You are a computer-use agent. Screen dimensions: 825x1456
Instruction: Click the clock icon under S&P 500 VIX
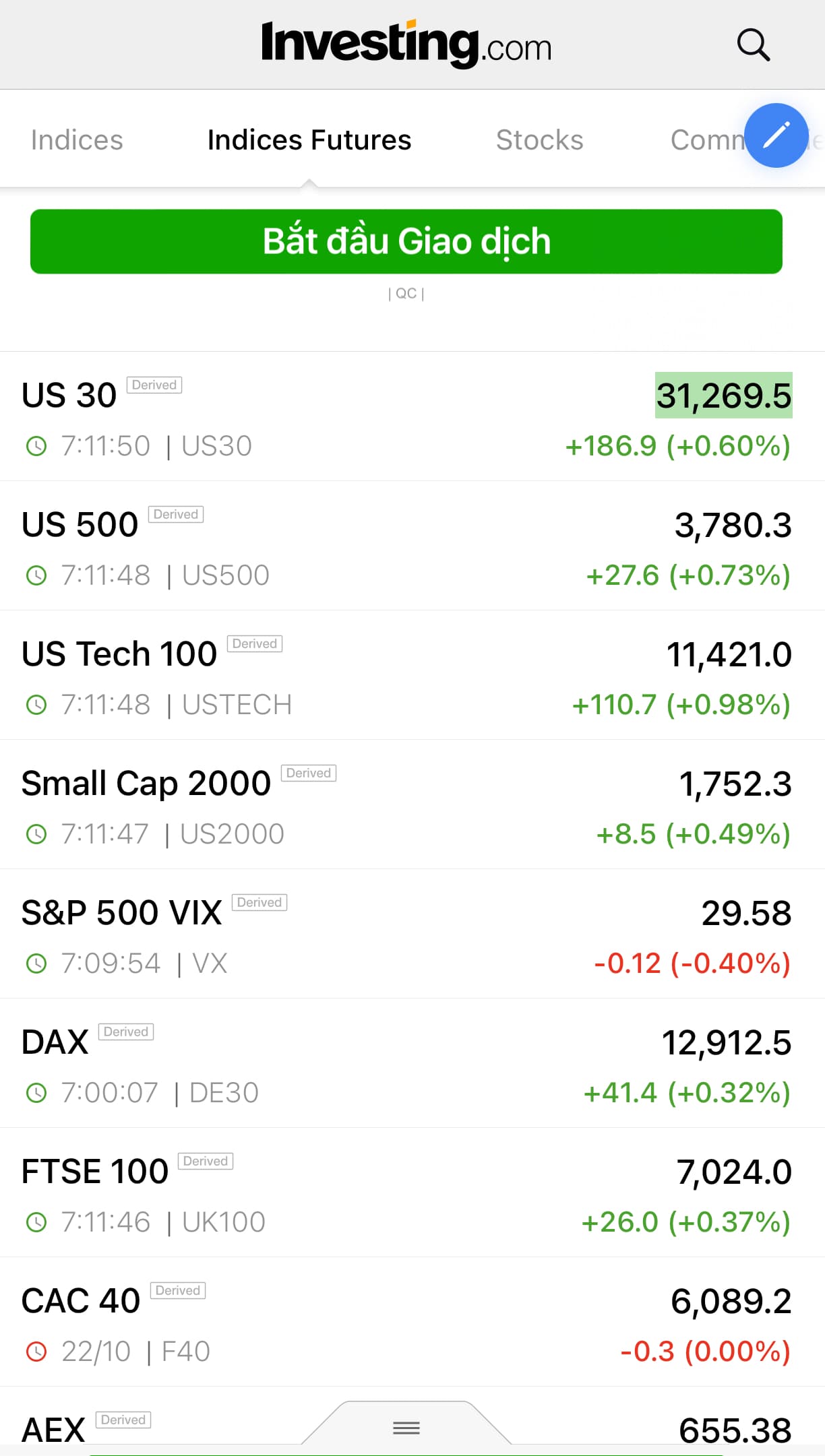[36, 963]
